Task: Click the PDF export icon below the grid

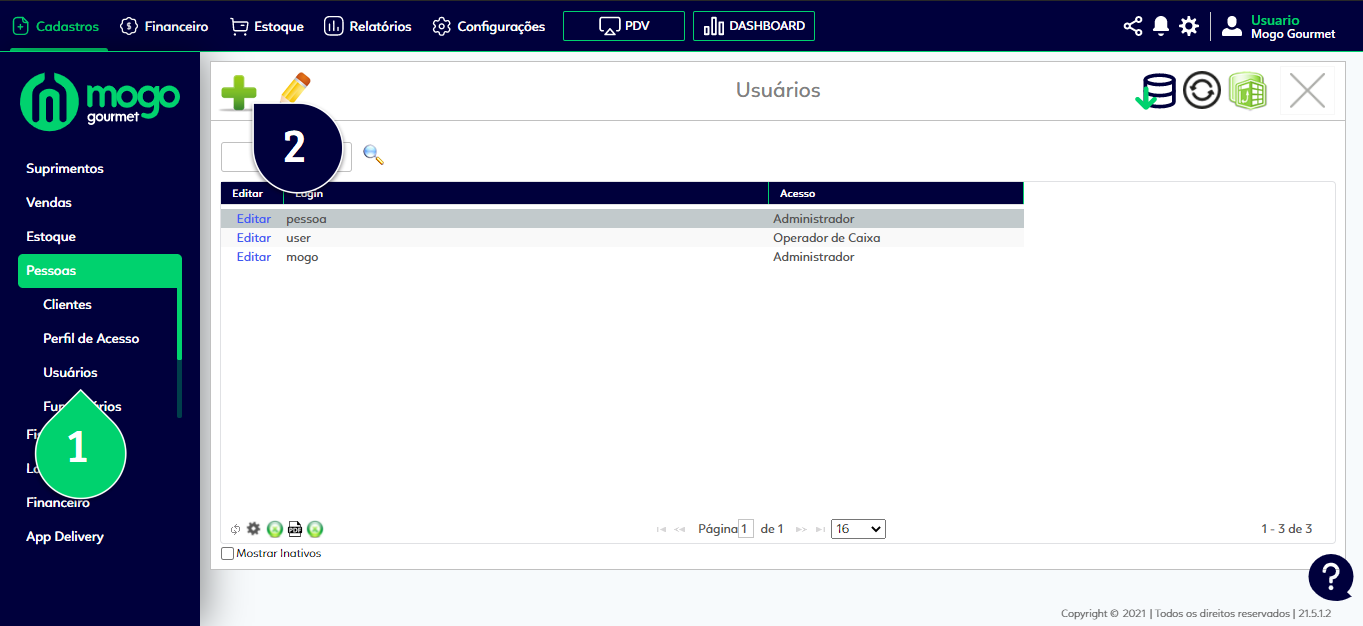Action: coord(295,529)
